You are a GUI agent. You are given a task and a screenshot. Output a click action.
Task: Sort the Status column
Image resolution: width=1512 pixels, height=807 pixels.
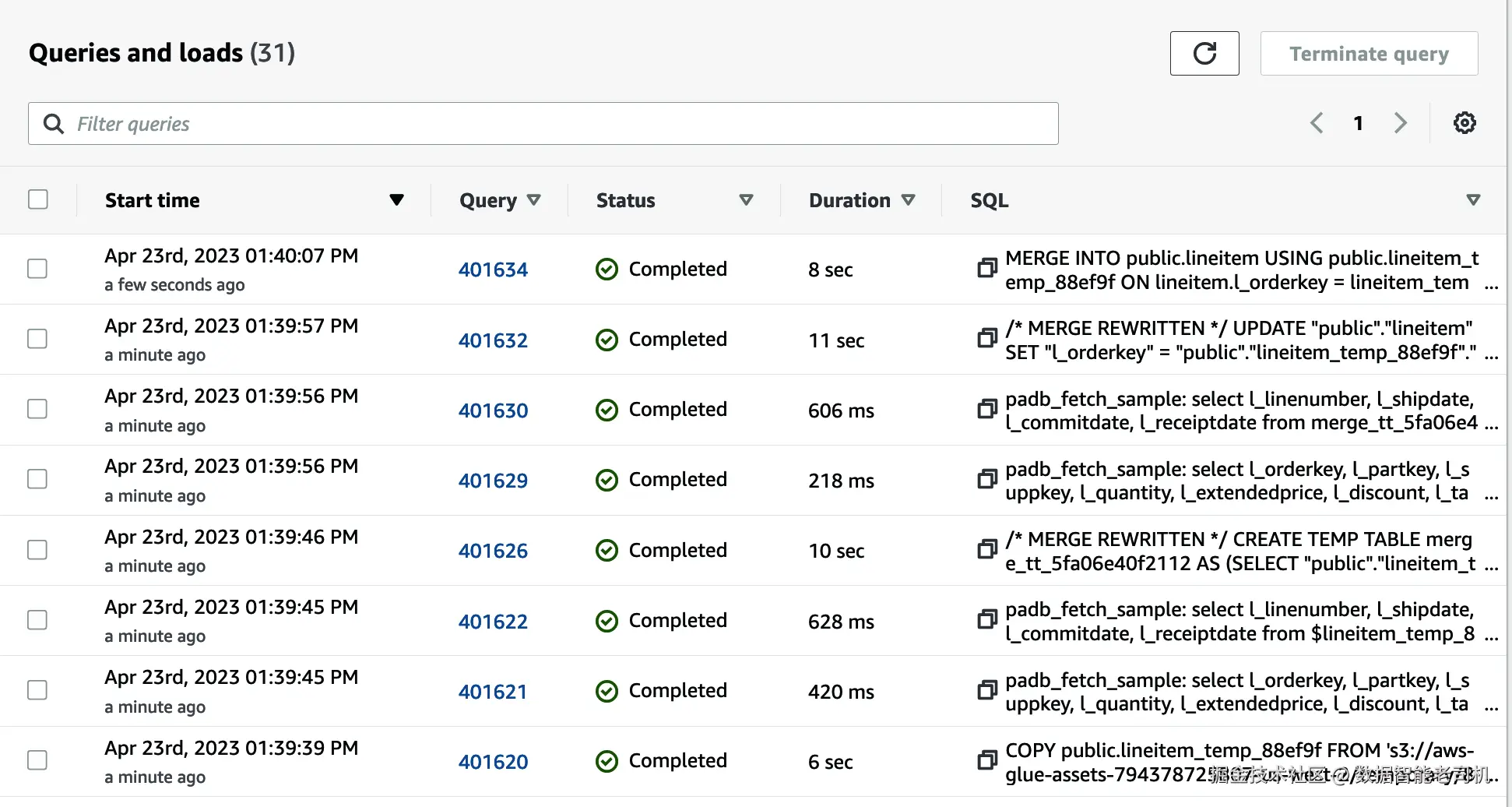tap(746, 200)
